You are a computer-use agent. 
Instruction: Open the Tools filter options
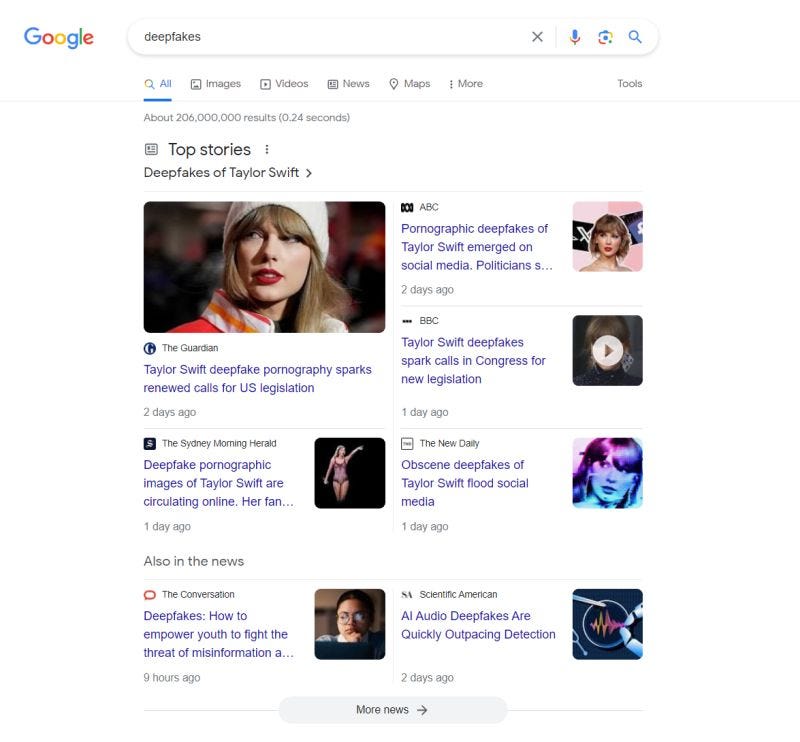[x=630, y=84]
